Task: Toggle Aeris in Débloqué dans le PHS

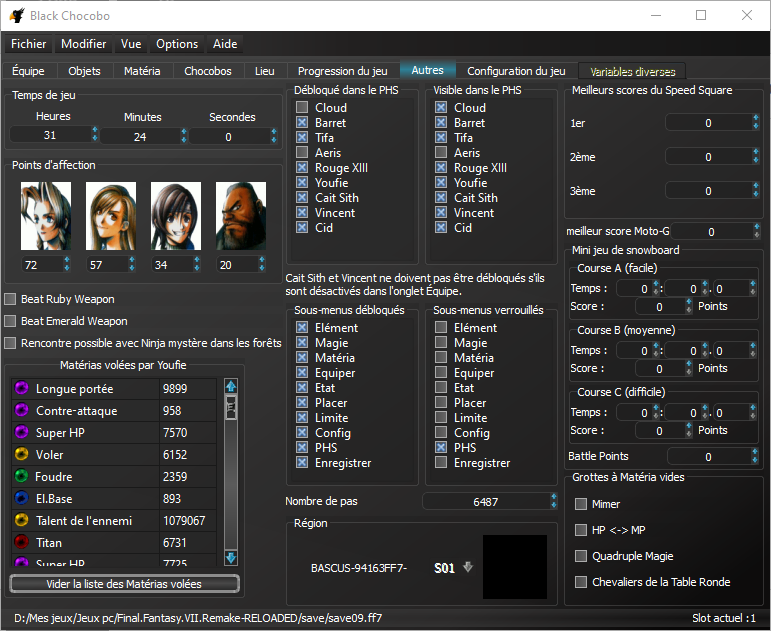Action: 302,153
